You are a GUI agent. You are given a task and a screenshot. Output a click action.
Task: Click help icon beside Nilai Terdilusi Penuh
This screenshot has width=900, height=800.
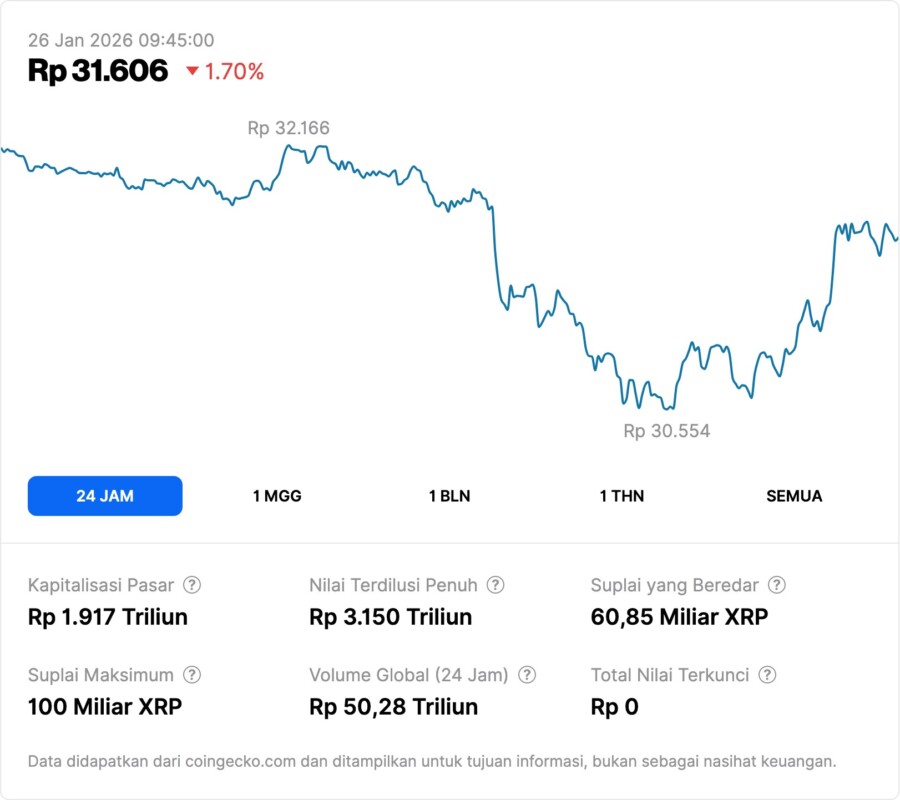tap(495, 585)
